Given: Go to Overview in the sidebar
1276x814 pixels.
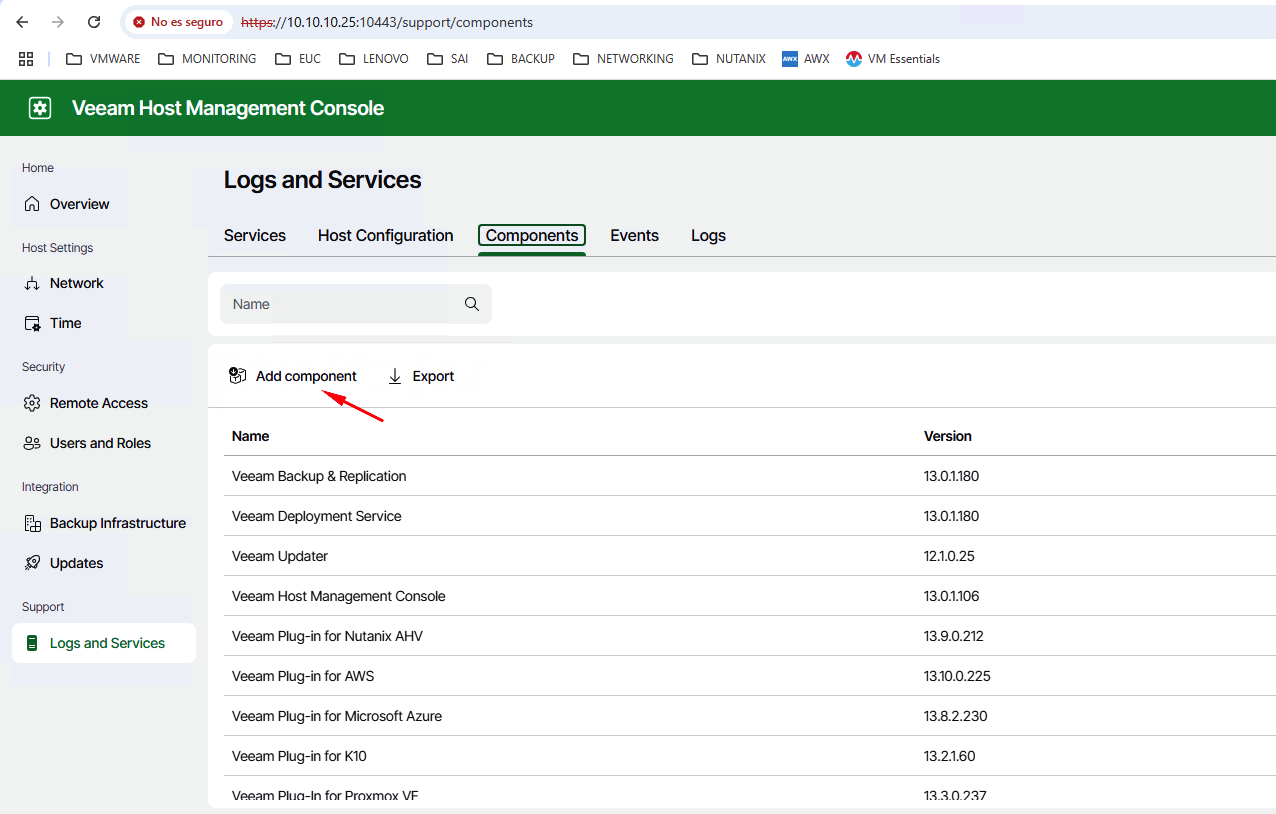Looking at the screenshot, I should click(104, 204).
